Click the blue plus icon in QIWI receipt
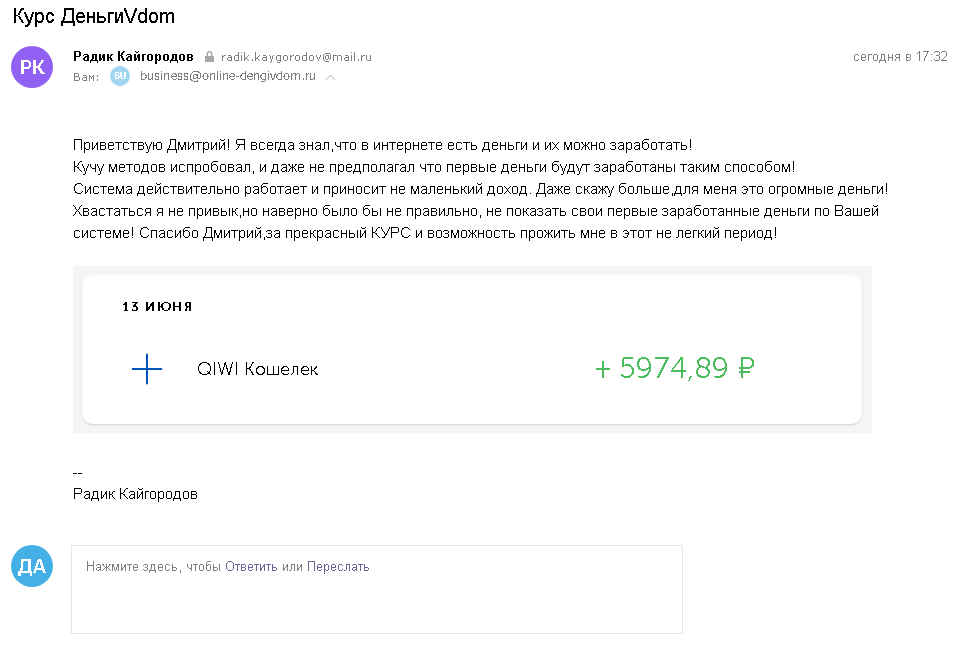This screenshot has height=661, width=964. pos(147,369)
